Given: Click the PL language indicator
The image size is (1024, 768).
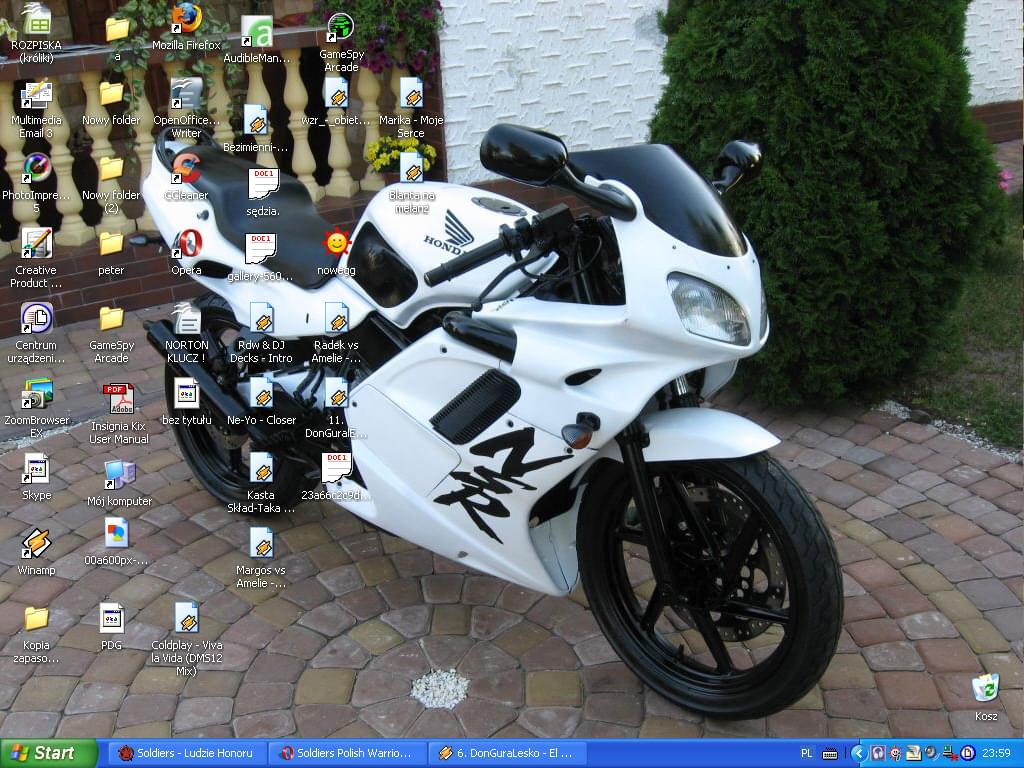Looking at the screenshot, I should point(807,754).
